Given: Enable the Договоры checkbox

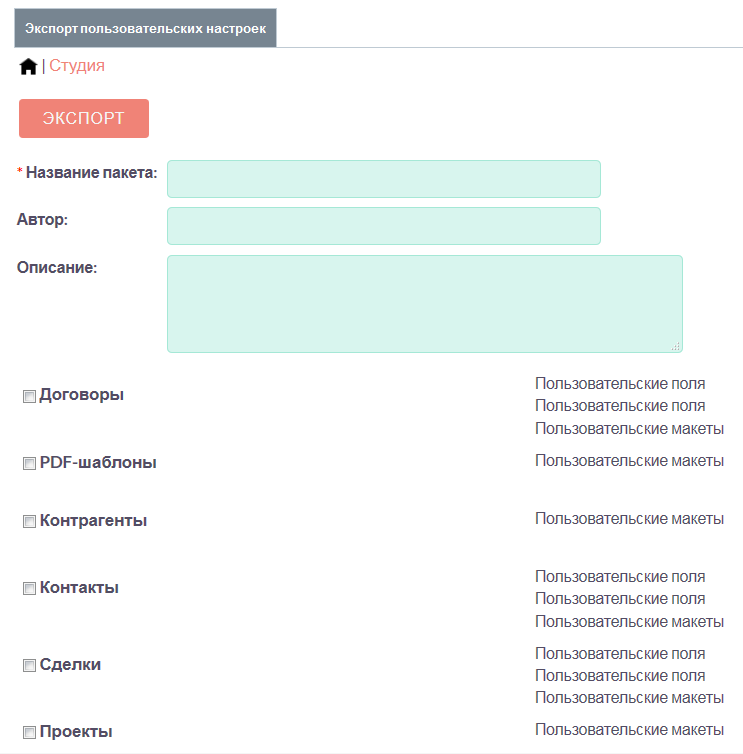Looking at the screenshot, I should 29,396.
